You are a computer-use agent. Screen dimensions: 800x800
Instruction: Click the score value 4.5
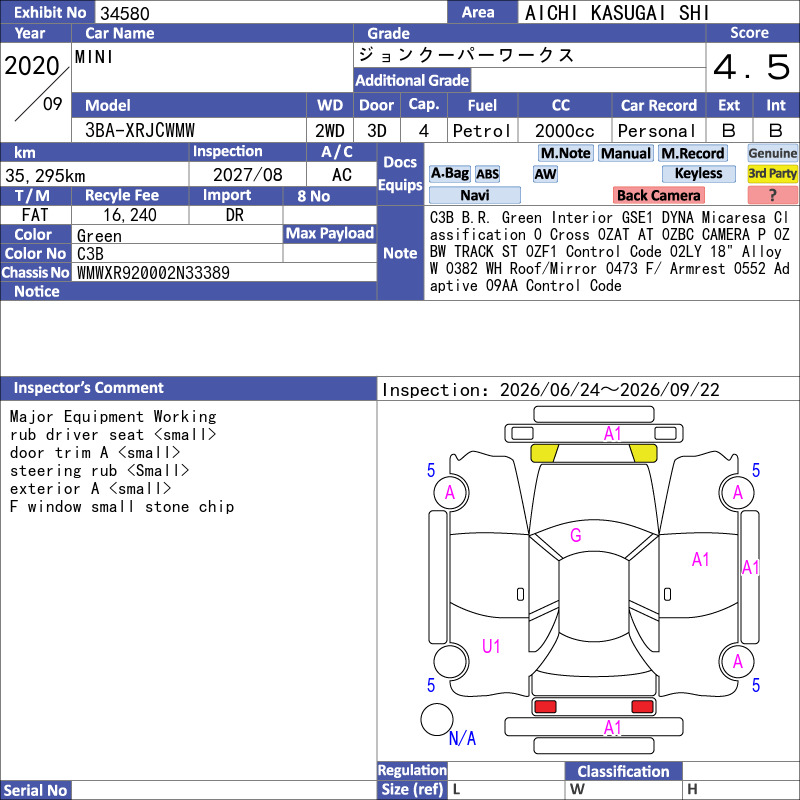751,67
